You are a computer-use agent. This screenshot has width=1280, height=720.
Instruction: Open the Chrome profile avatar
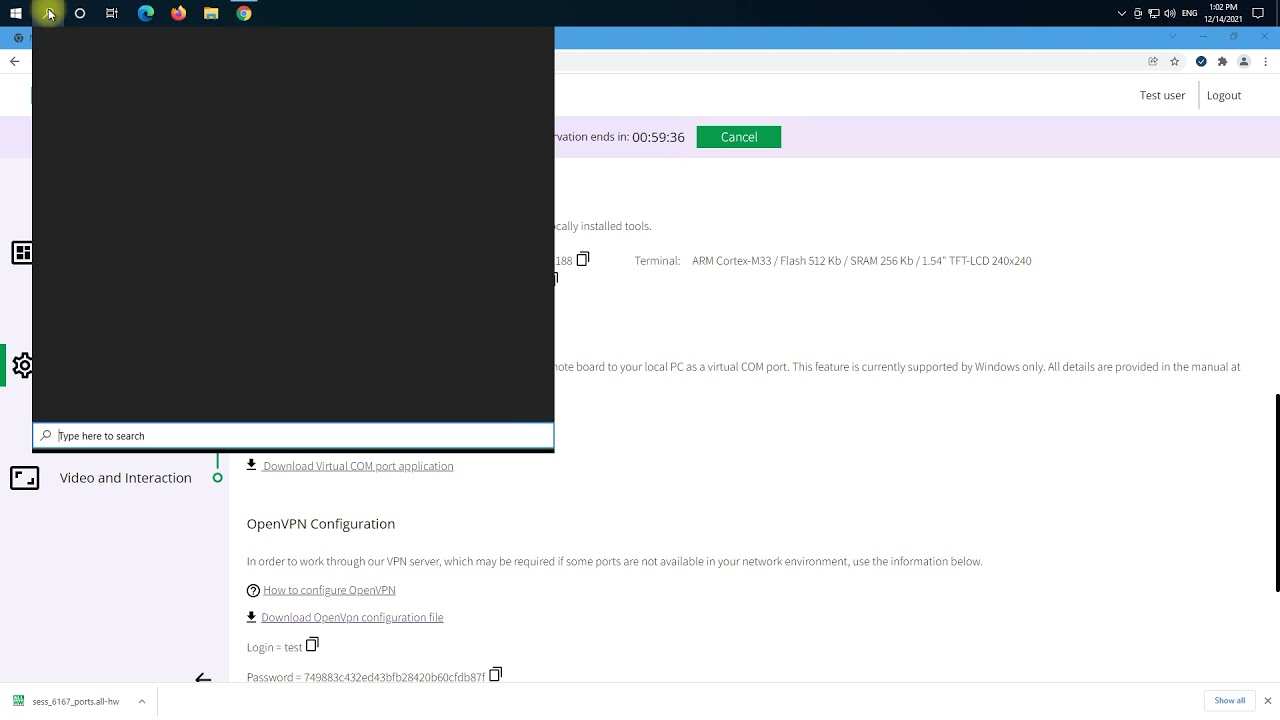point(1244,61)
